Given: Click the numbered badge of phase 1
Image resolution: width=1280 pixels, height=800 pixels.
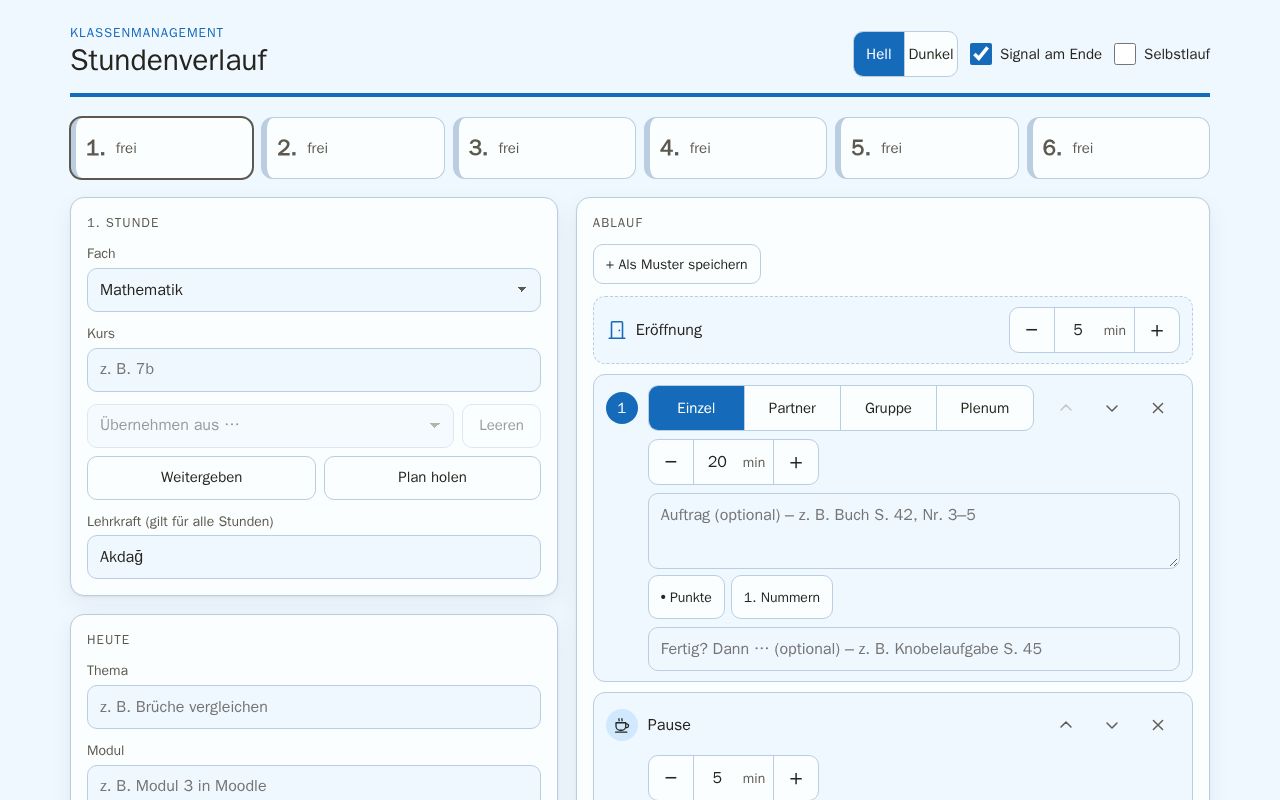Looking at the screenshot, I should tap(622, 408).
